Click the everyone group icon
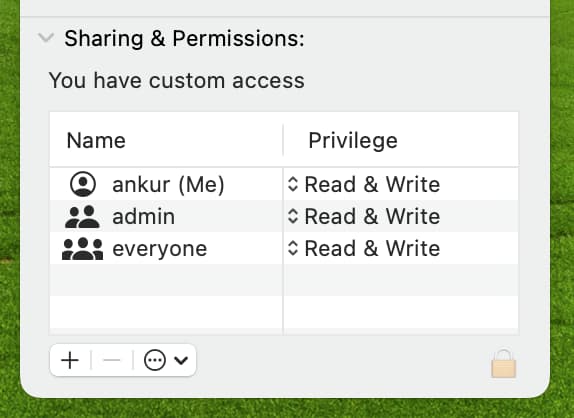The width and height of the screenshot is (574, 418). [x=82, y=249]
